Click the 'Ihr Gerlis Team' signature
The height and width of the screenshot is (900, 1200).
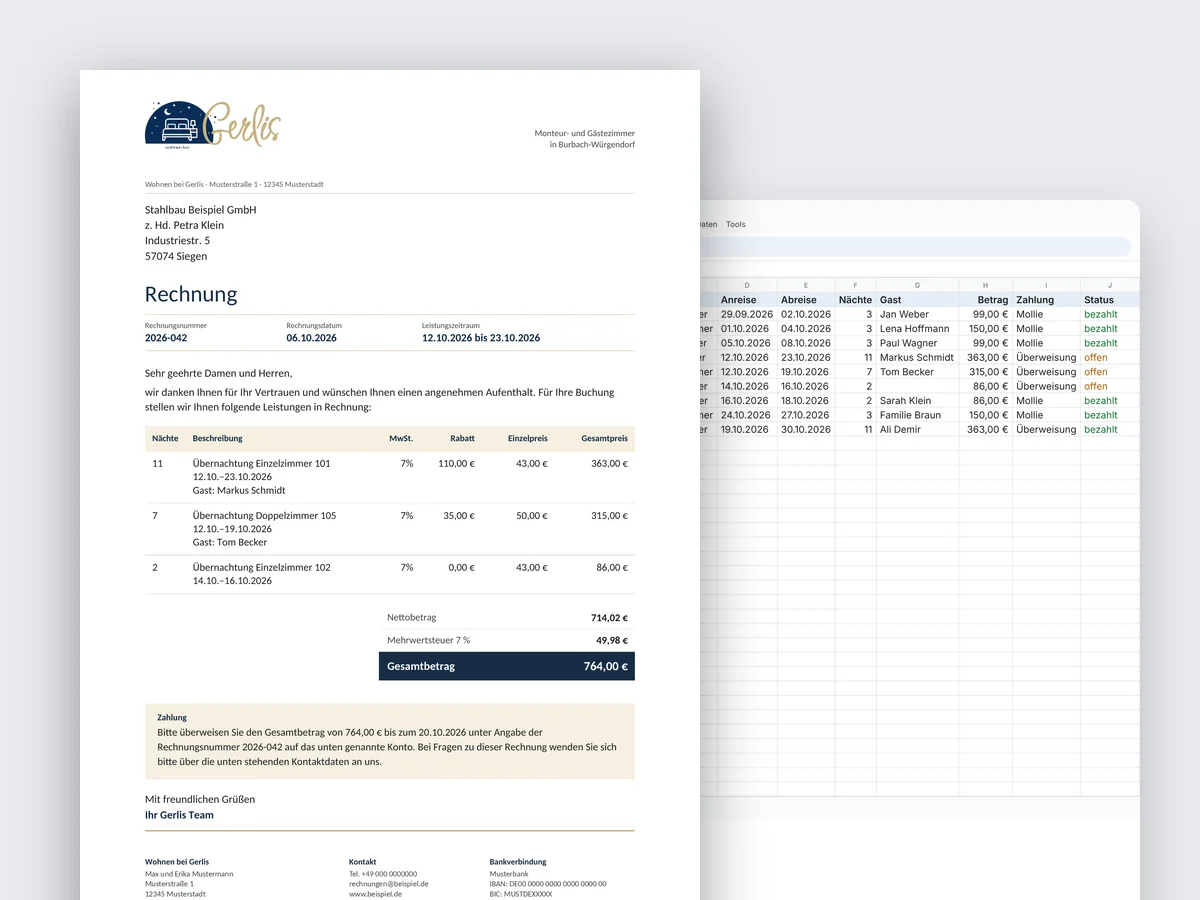tap(179, 815)
